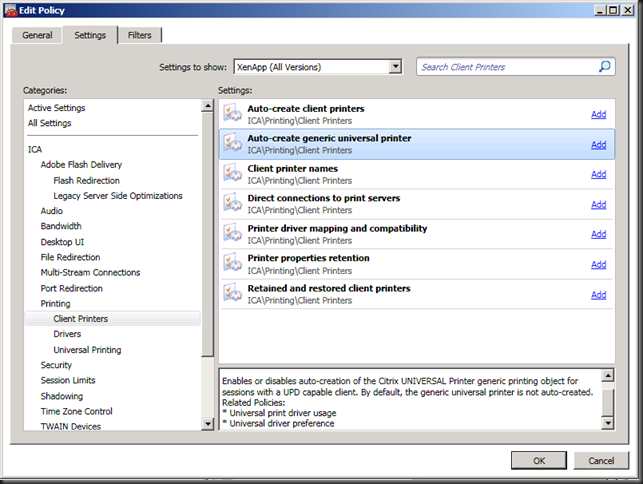Select the Desktop UI category
Screen dimensions: 643x484
click(62, 242)
